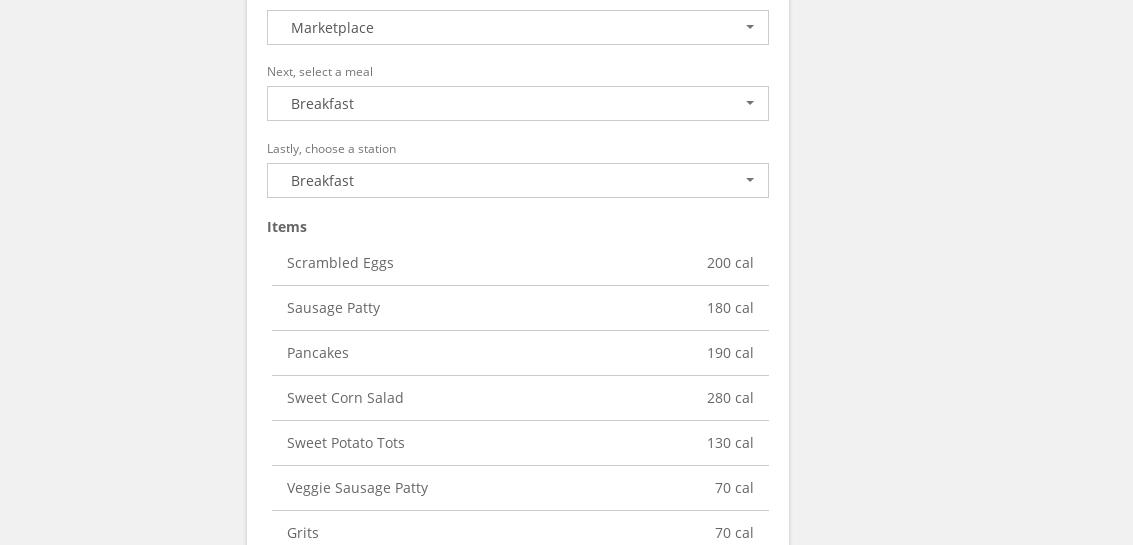
Task: Choose the Sweet Potato Tots item
Action: [346, 443]
